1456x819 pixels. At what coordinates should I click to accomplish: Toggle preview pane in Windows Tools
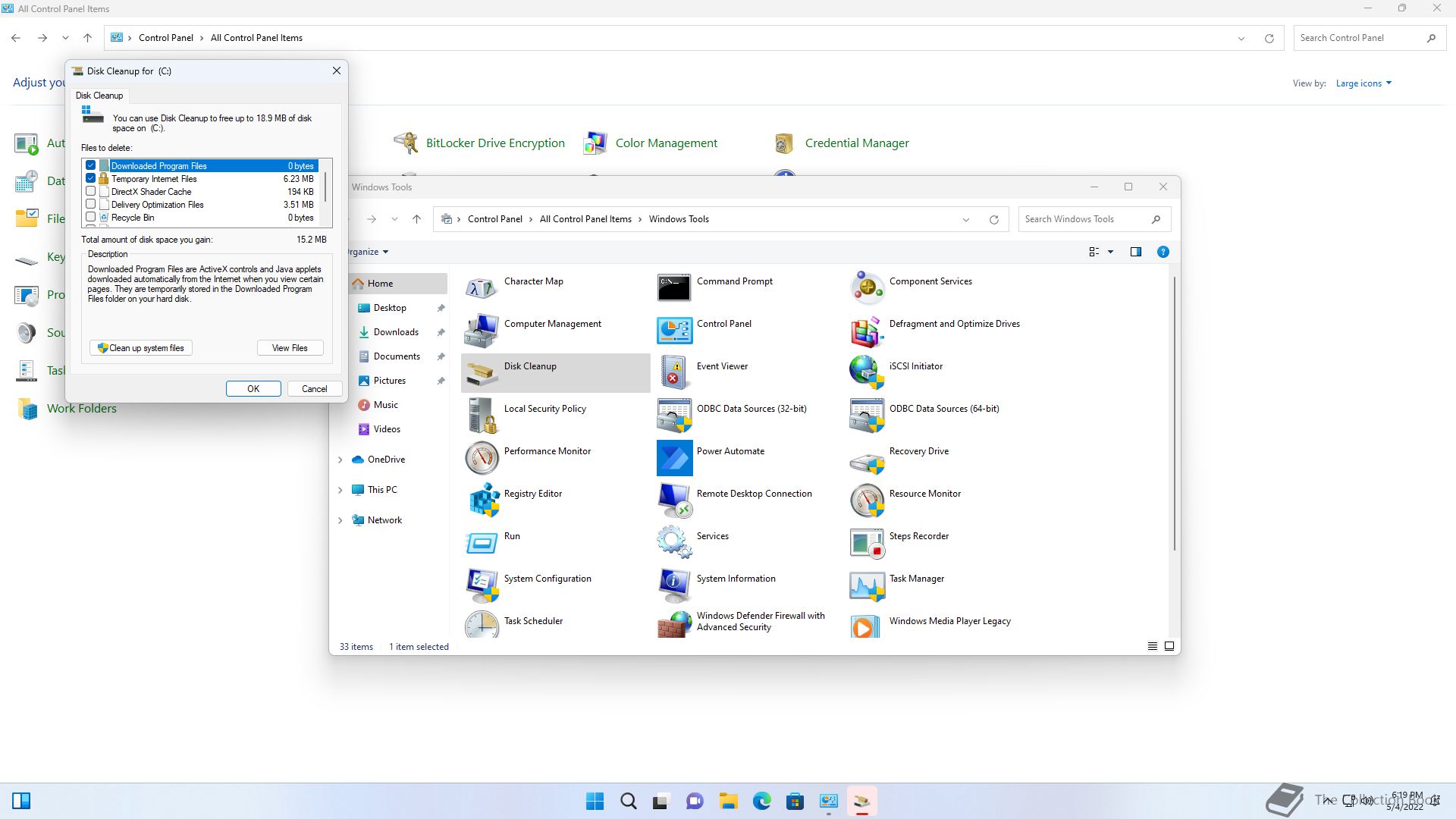(1135, 252)
